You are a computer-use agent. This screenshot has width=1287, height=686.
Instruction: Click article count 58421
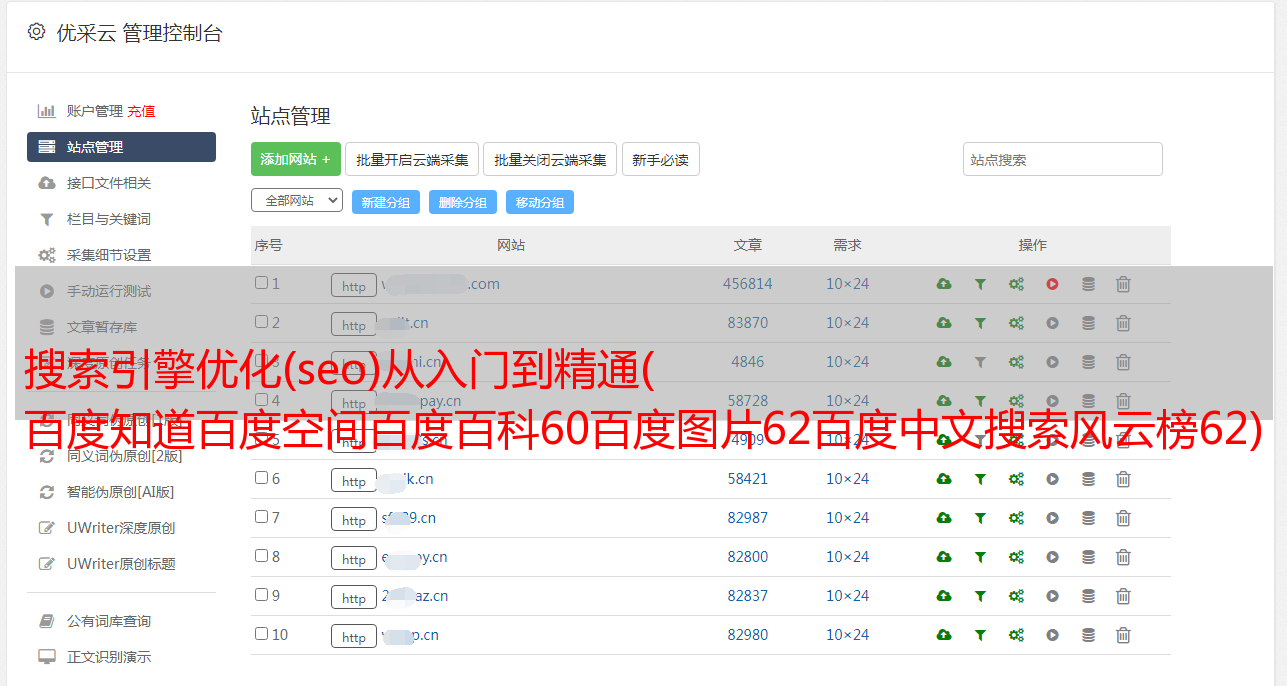[x=748, y=479]
